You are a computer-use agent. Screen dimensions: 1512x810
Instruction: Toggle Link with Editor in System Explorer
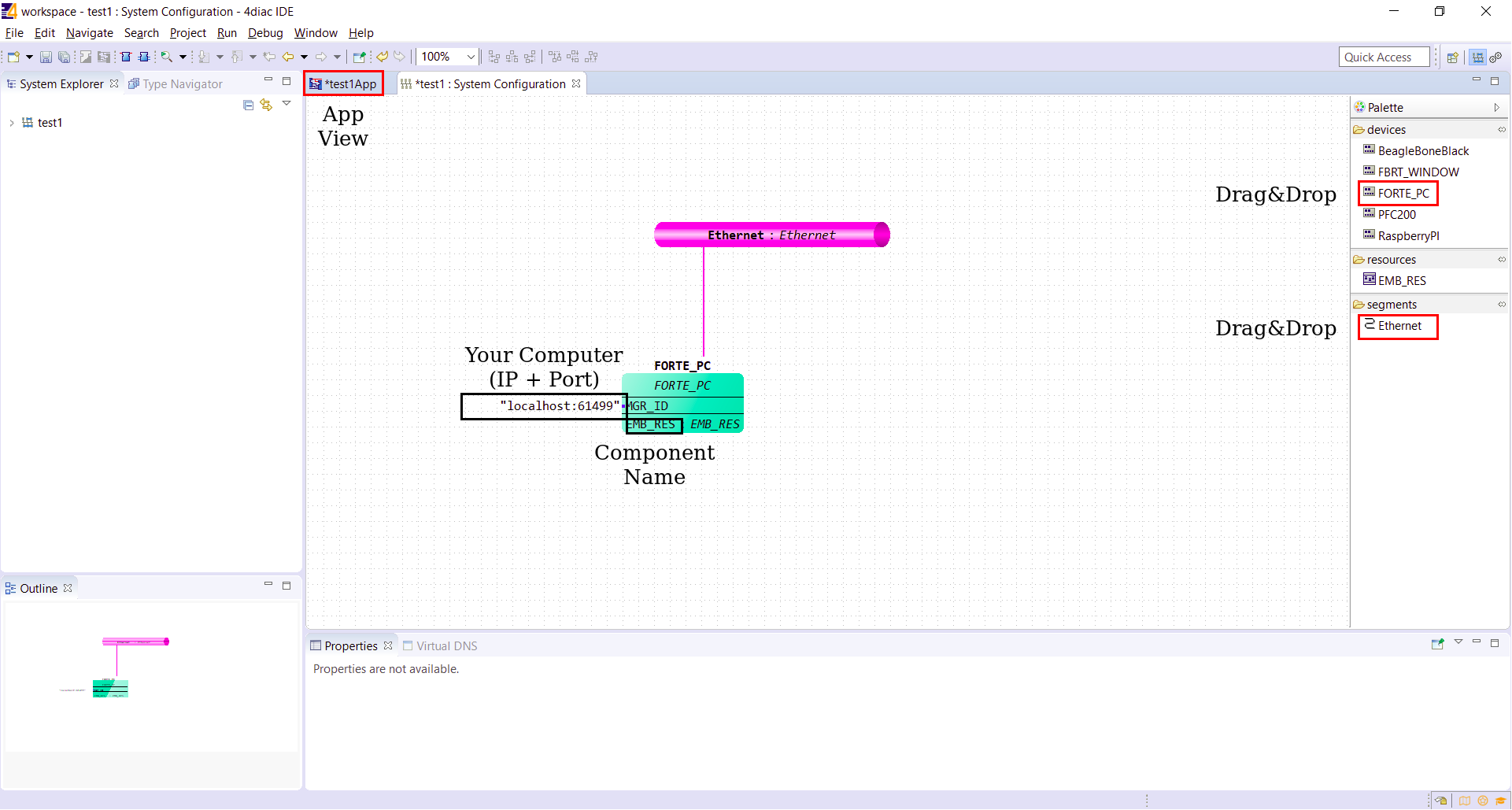[266, 105]
